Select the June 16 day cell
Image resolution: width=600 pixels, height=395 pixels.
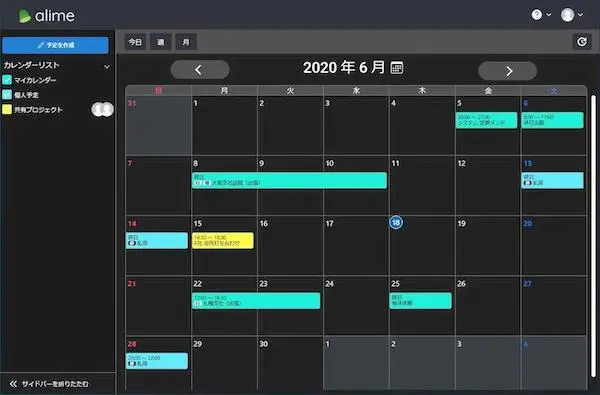pyautogui.click(x=290, y=246)
